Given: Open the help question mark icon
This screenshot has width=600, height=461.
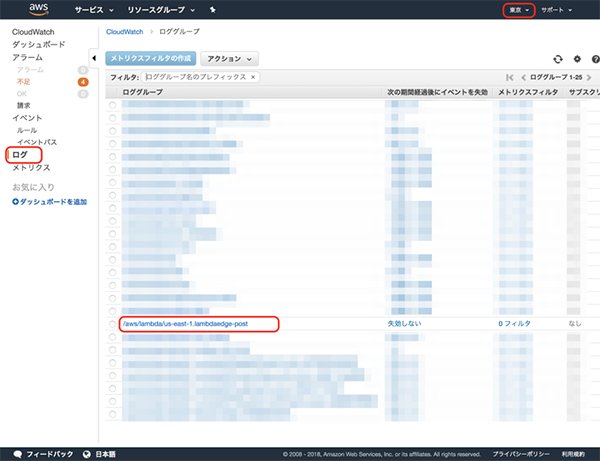Looking at the screenshot, I should coord(593,60).
